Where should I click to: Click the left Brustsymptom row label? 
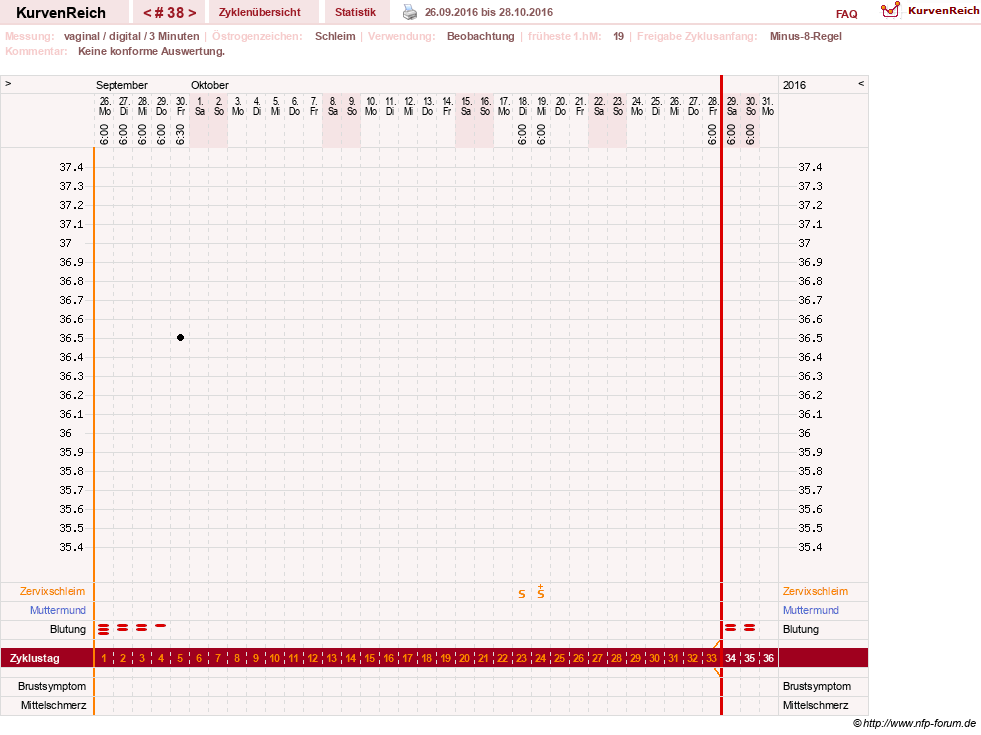(x=52, y=686)
